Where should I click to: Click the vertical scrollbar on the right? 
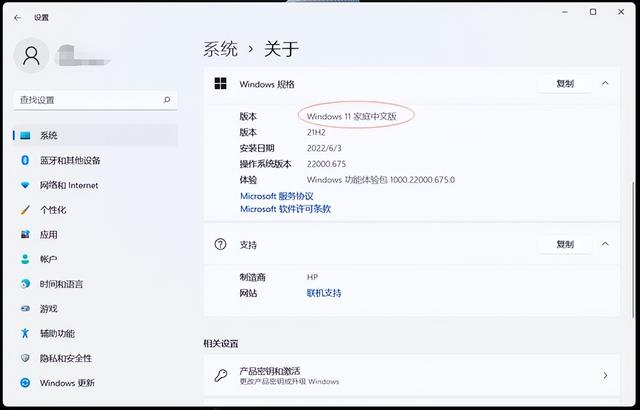633,249
